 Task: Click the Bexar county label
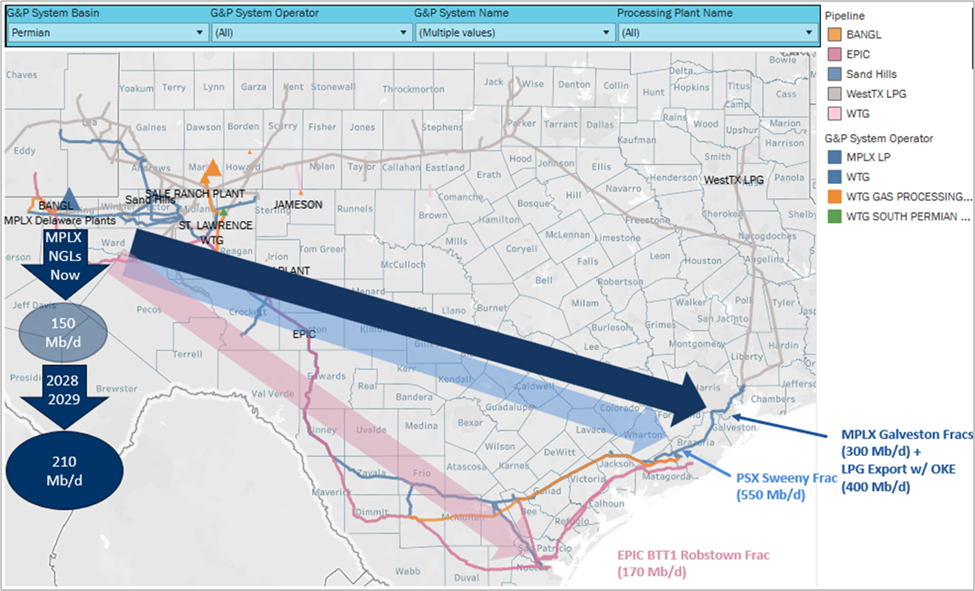click(x=470, y=422)
